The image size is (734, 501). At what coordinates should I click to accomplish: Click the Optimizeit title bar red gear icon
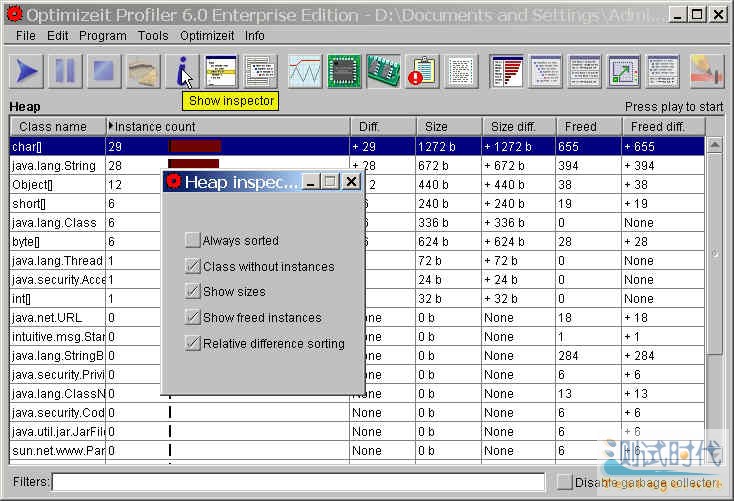tap(15, 15)
